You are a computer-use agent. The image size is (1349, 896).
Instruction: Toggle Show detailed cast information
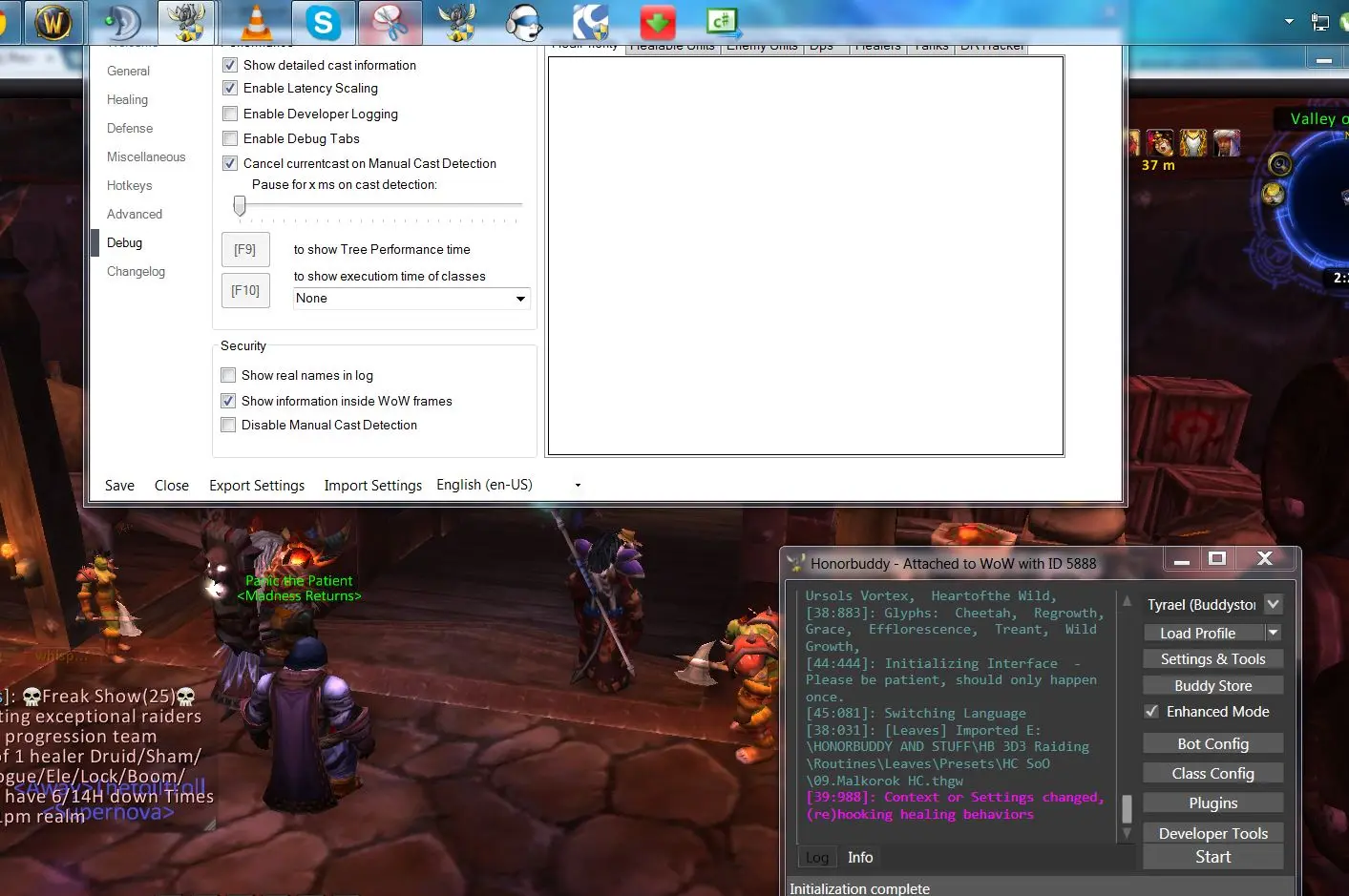230,65
